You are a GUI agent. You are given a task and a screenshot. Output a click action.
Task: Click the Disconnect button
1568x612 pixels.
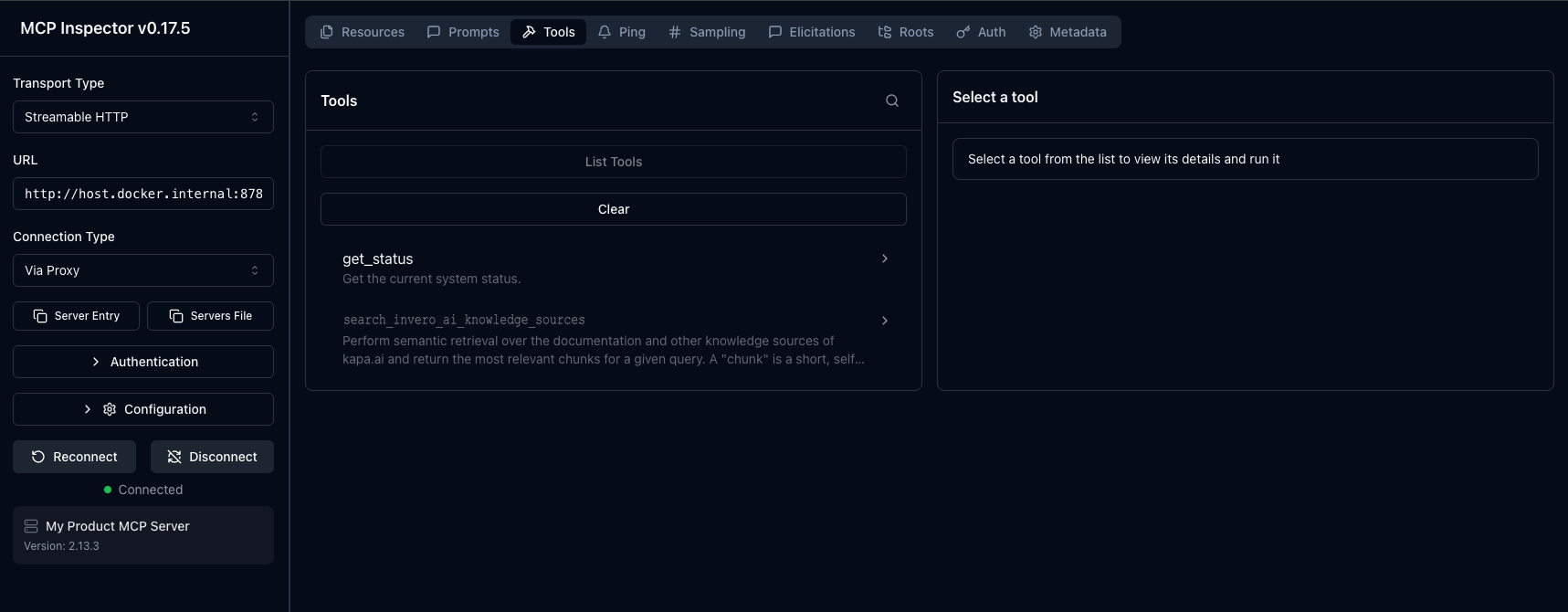212,457
